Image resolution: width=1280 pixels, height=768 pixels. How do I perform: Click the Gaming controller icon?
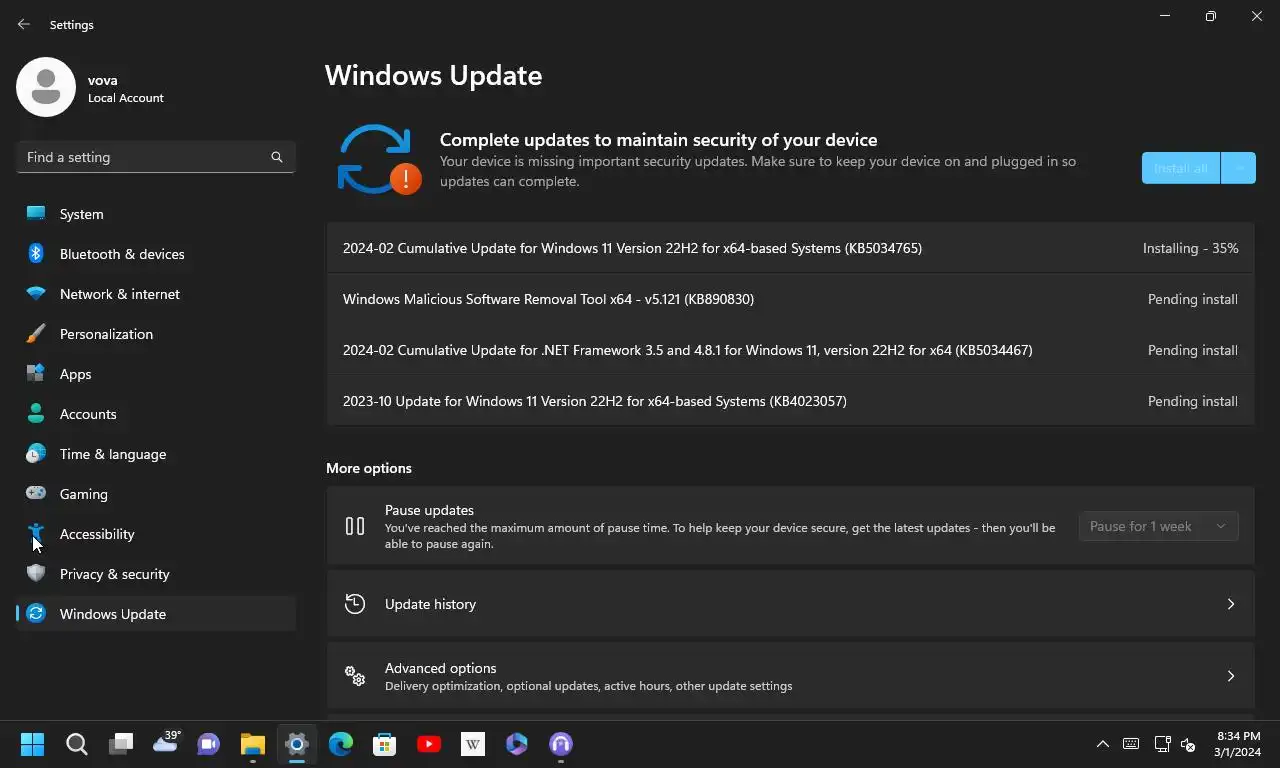click(x=36, y=493)
